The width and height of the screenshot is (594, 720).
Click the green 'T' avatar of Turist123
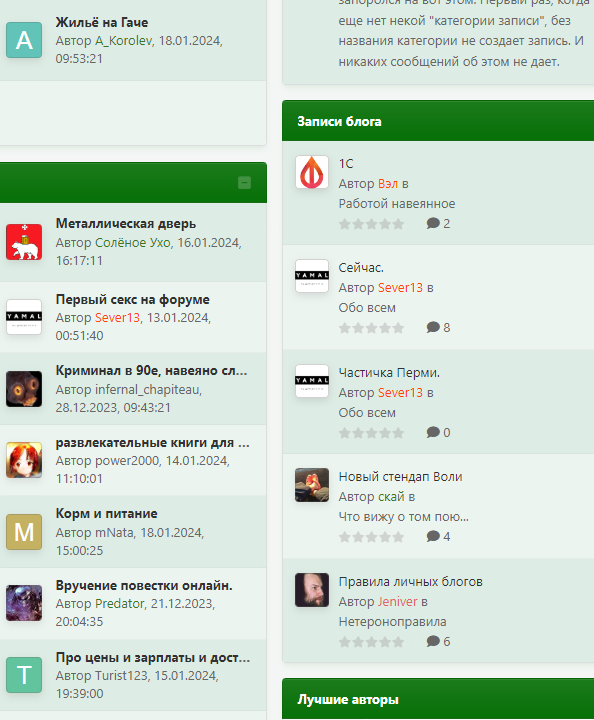24,675
